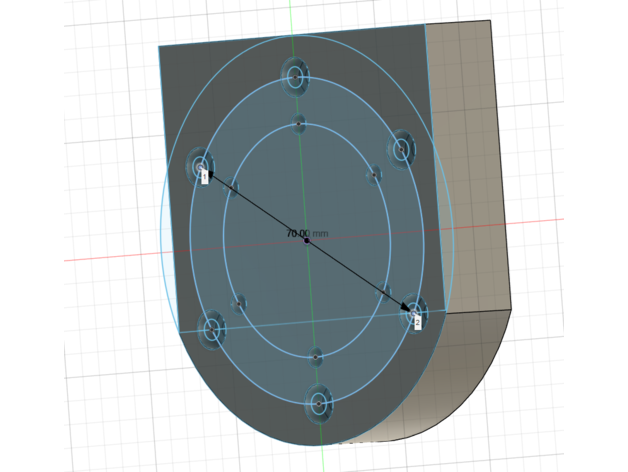The image size is (628, 472).
Task: Pick the small upper-left inner sketch point
Action: (x=233, y=187)
